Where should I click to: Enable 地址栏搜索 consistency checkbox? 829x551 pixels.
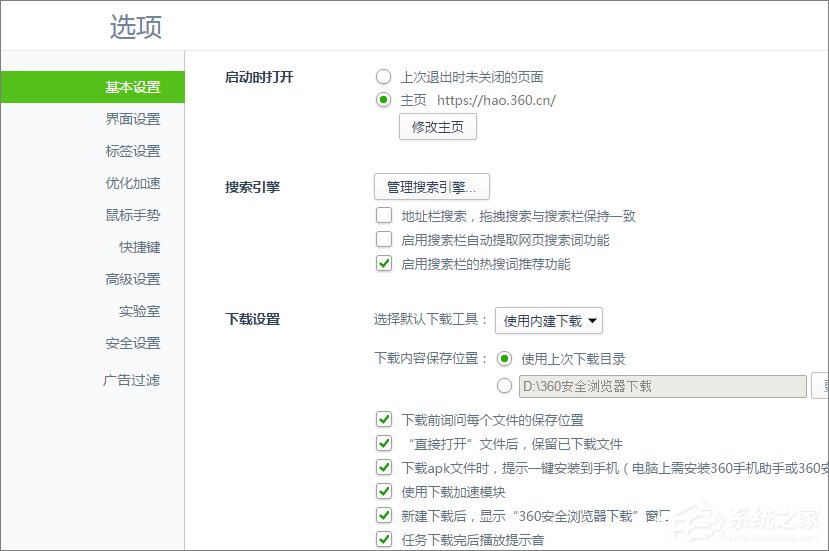point(384,215)
